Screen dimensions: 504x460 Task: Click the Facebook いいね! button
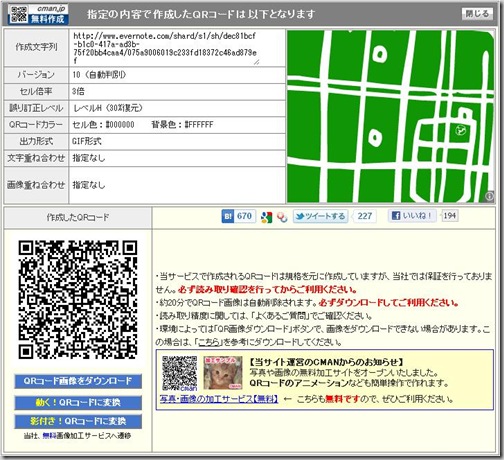point(412,216)
